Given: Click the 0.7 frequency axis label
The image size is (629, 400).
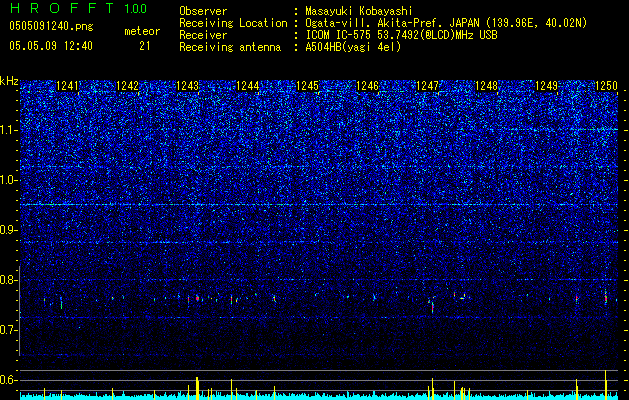Looking at the screenshot, I should 8,330.
